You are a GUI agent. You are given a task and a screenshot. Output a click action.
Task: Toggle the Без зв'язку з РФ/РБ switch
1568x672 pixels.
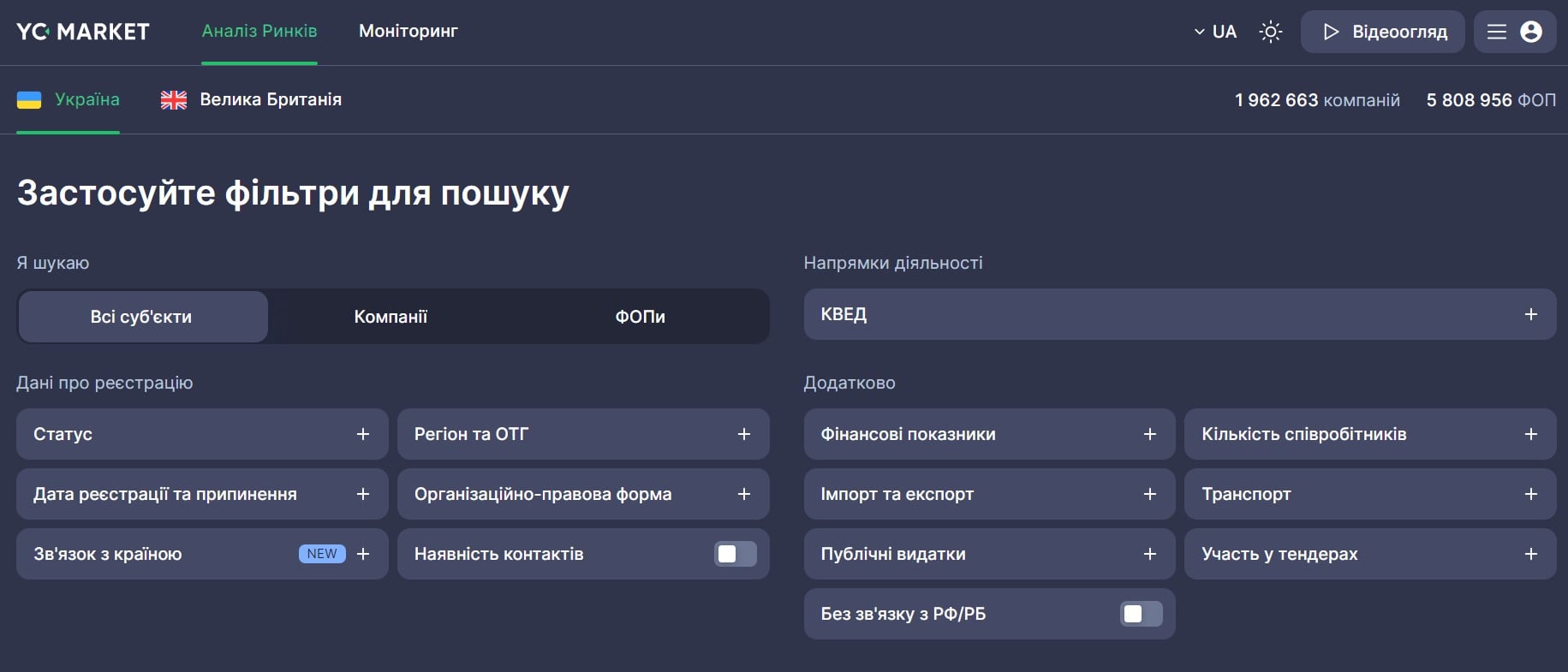click(1141, 614)
